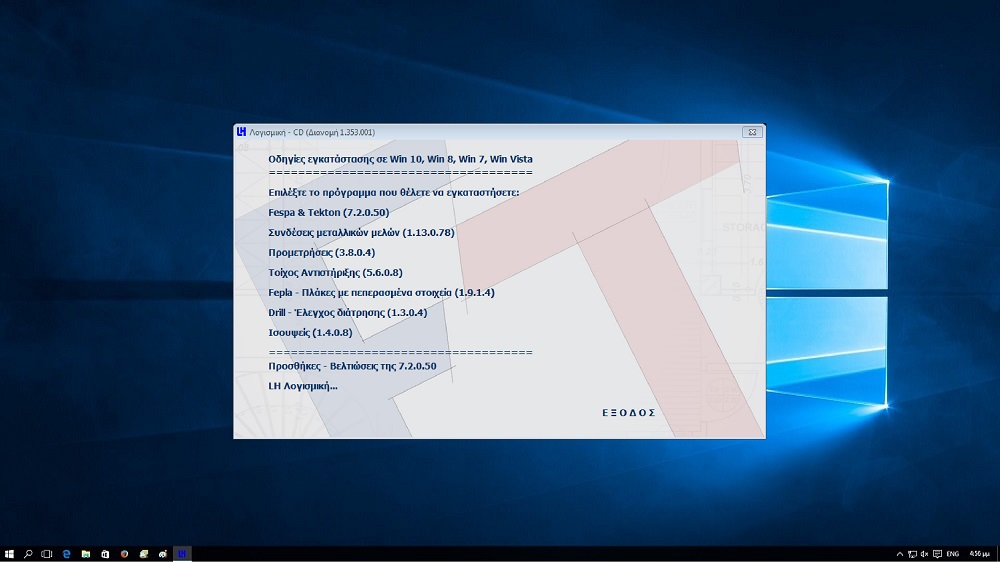Launch Microsoft Edge from taskbar
The height and width of the screenshot is (562, 1000).
click(66, 554)
